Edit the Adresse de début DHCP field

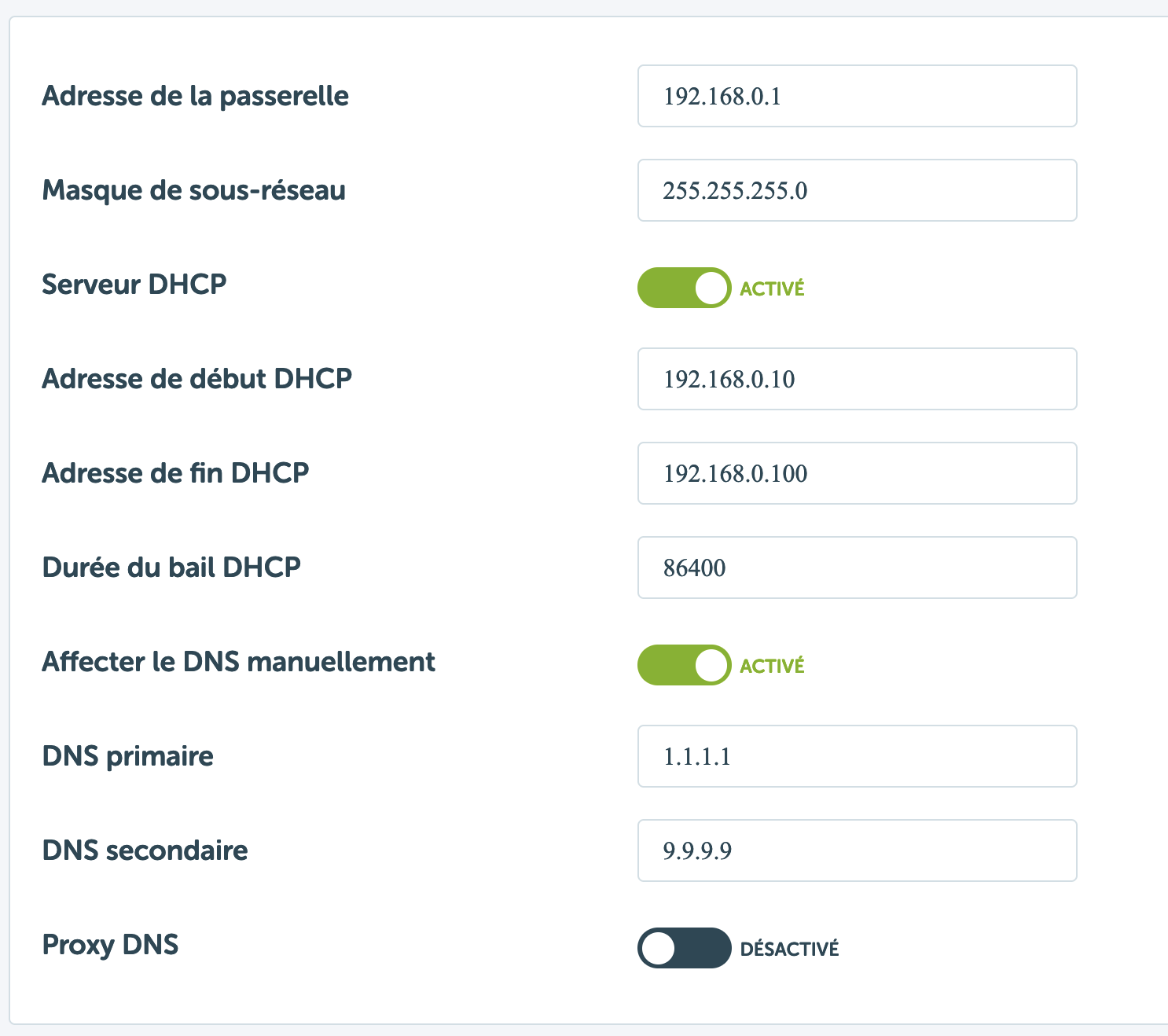tap(857, 379)
